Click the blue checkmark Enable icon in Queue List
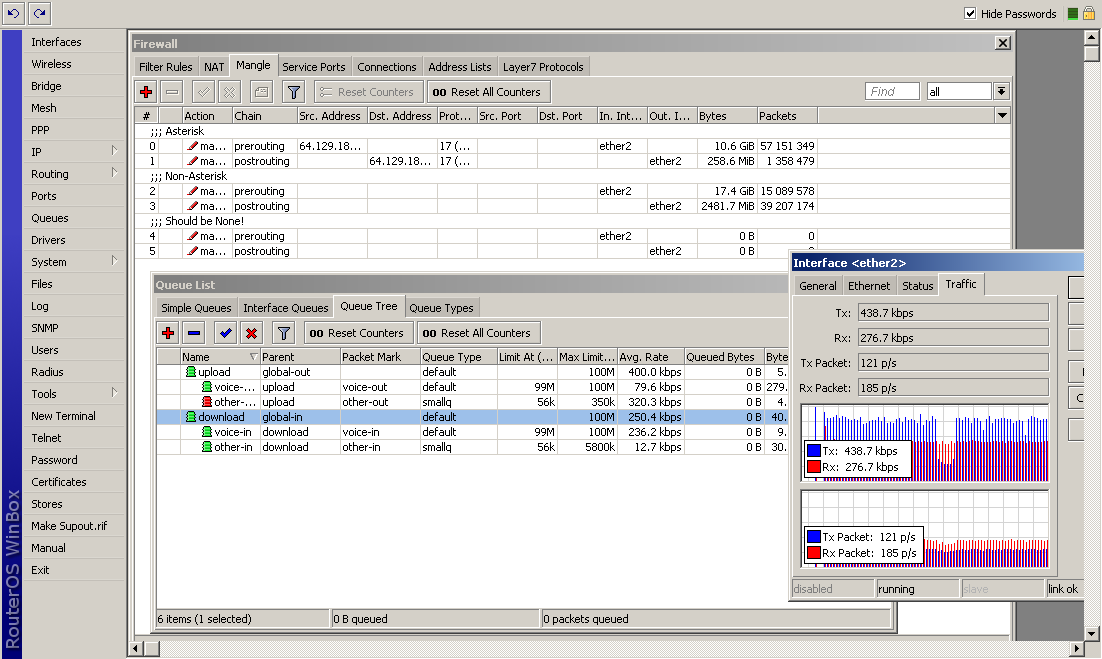 225,333
